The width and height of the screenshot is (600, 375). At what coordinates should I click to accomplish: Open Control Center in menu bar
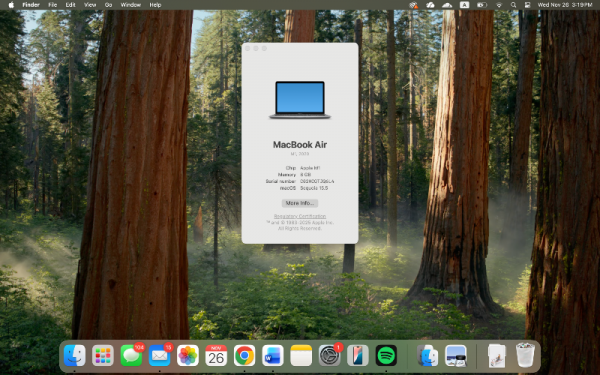(527, 5)
